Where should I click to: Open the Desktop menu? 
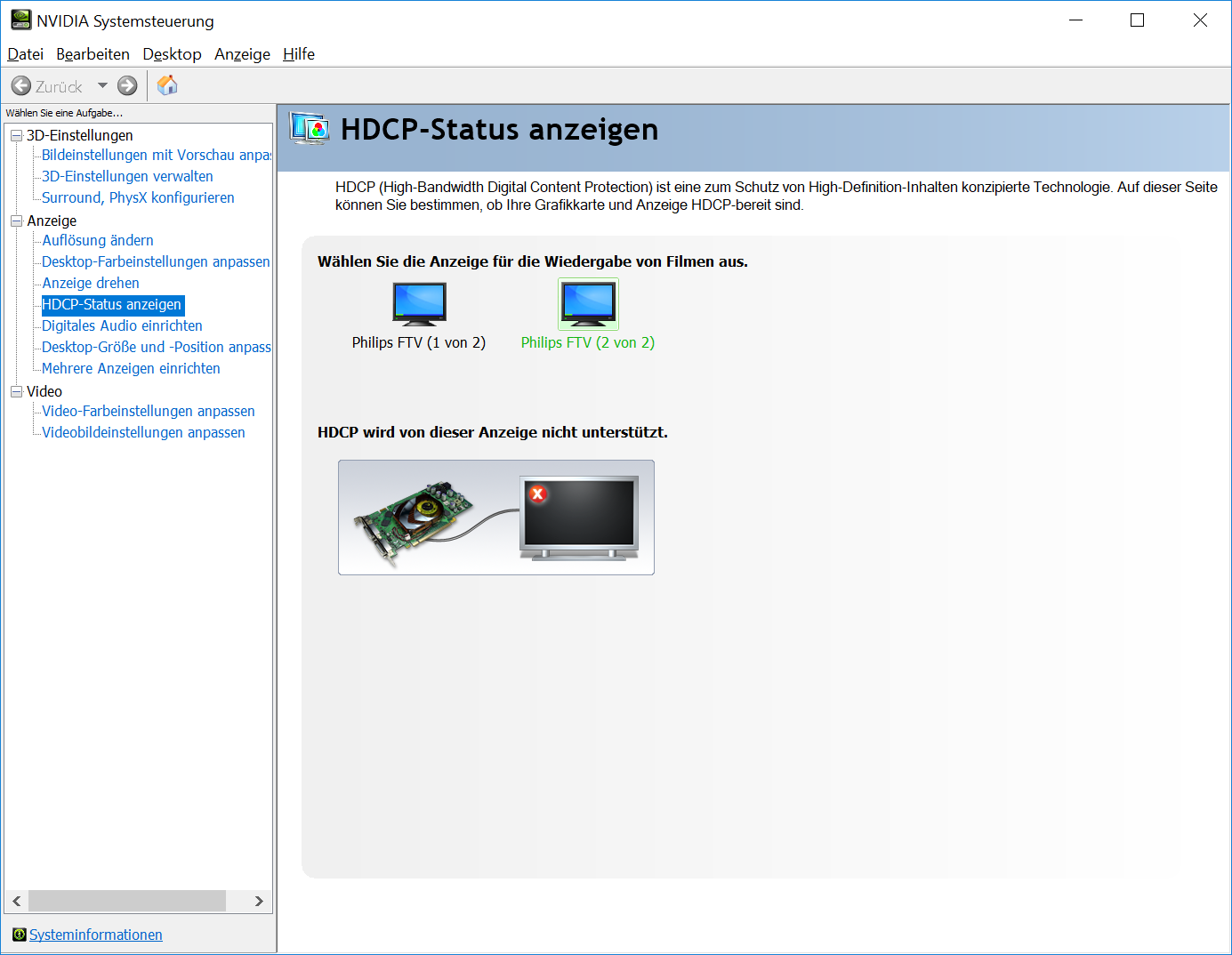click(x=172, y=54)
